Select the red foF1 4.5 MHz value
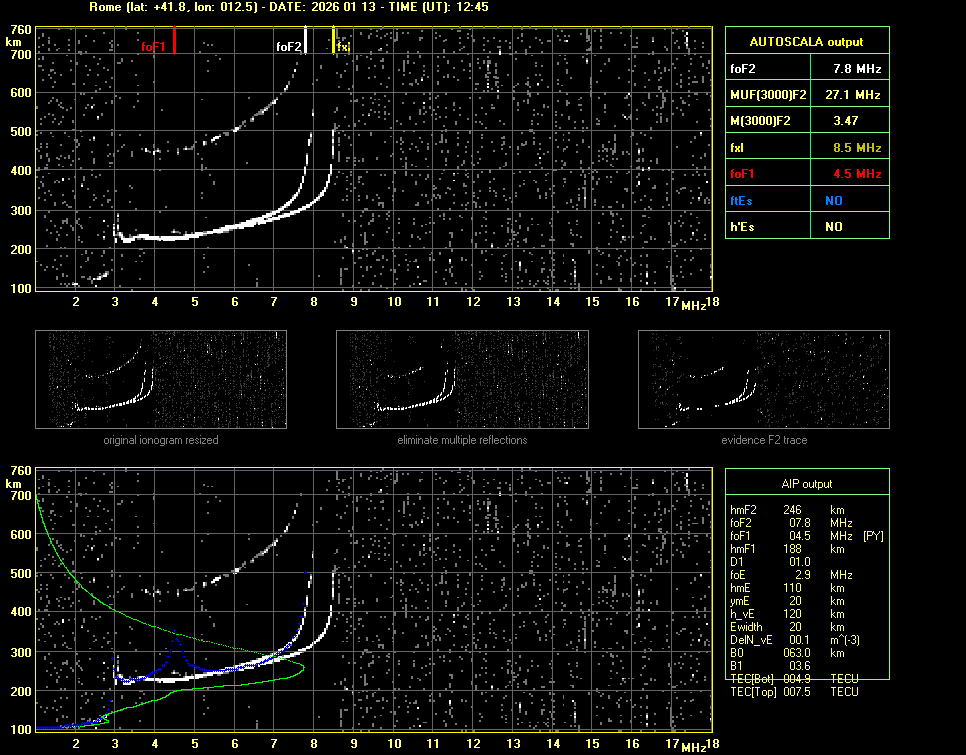This screenshot has width=966, height=755. click(x=856, y=174)
